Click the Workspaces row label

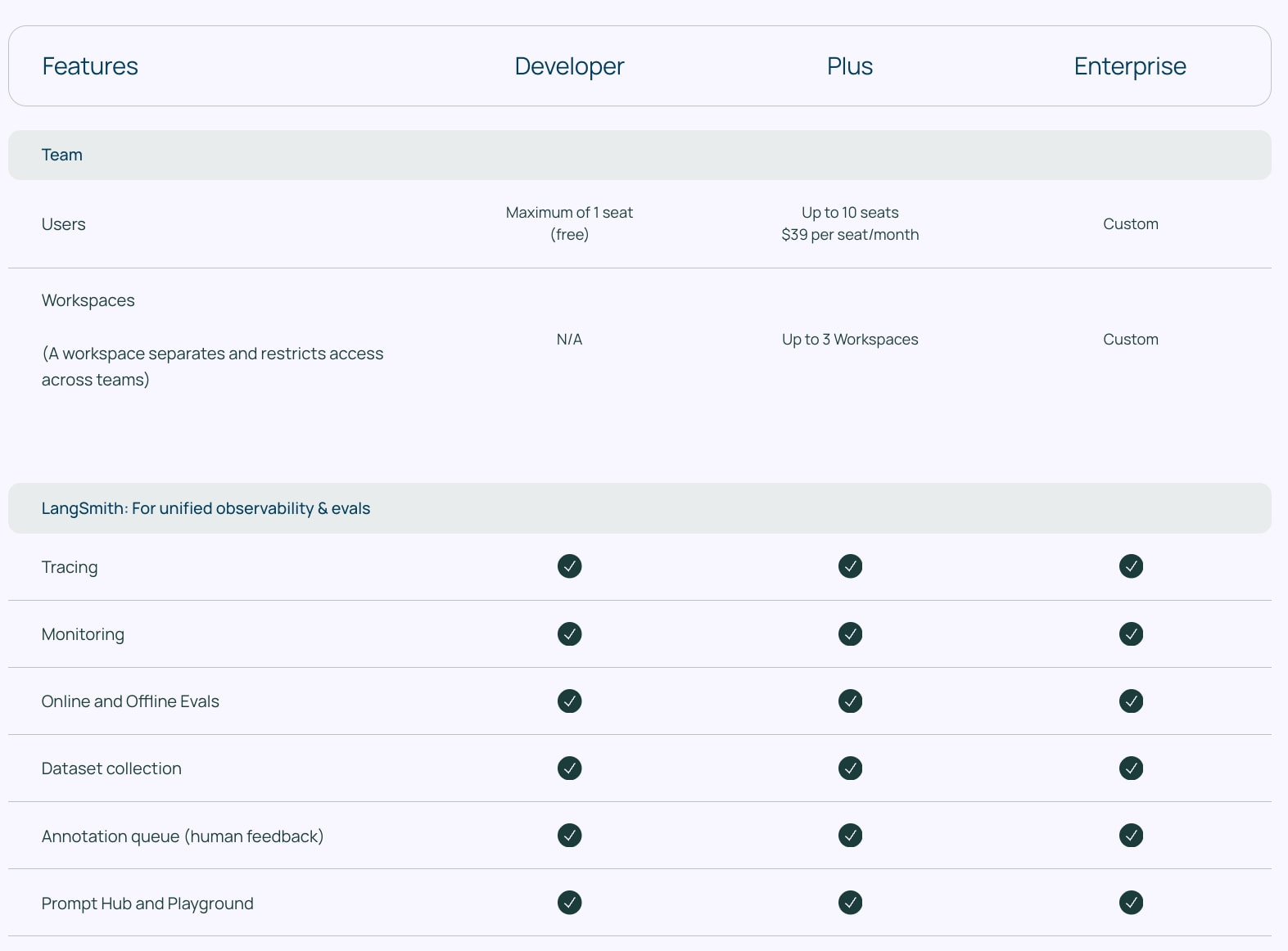click(x=88, y=300)
